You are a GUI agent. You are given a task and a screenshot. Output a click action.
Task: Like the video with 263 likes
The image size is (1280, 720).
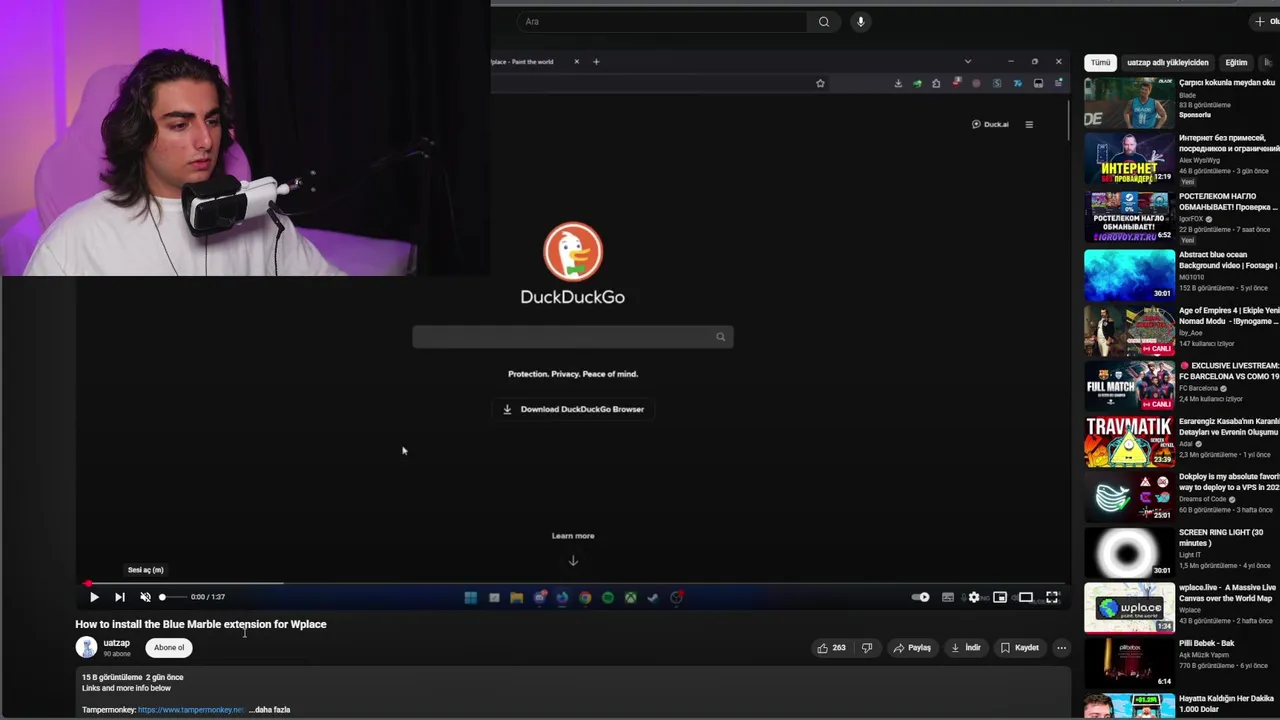point(831,648)
